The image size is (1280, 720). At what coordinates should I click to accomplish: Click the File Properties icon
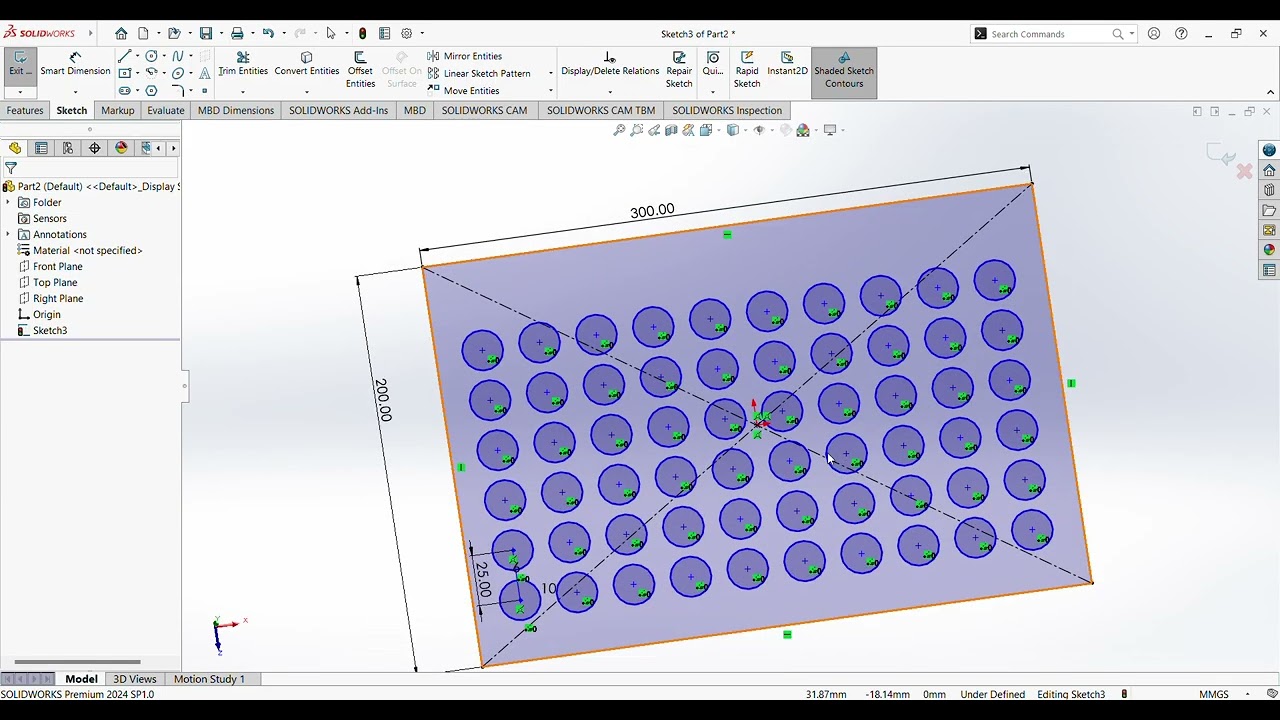(x=384, y=34)
